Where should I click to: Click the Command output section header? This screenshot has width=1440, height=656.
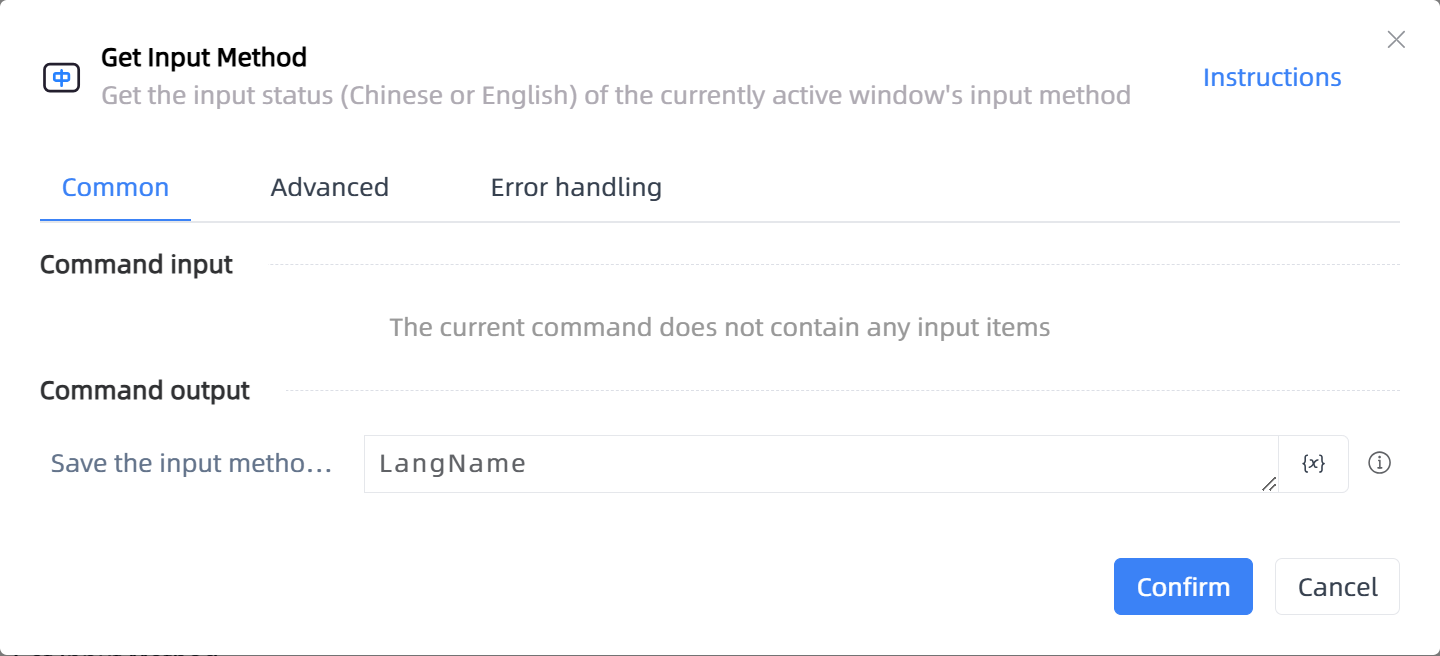[x=145, y=390]
